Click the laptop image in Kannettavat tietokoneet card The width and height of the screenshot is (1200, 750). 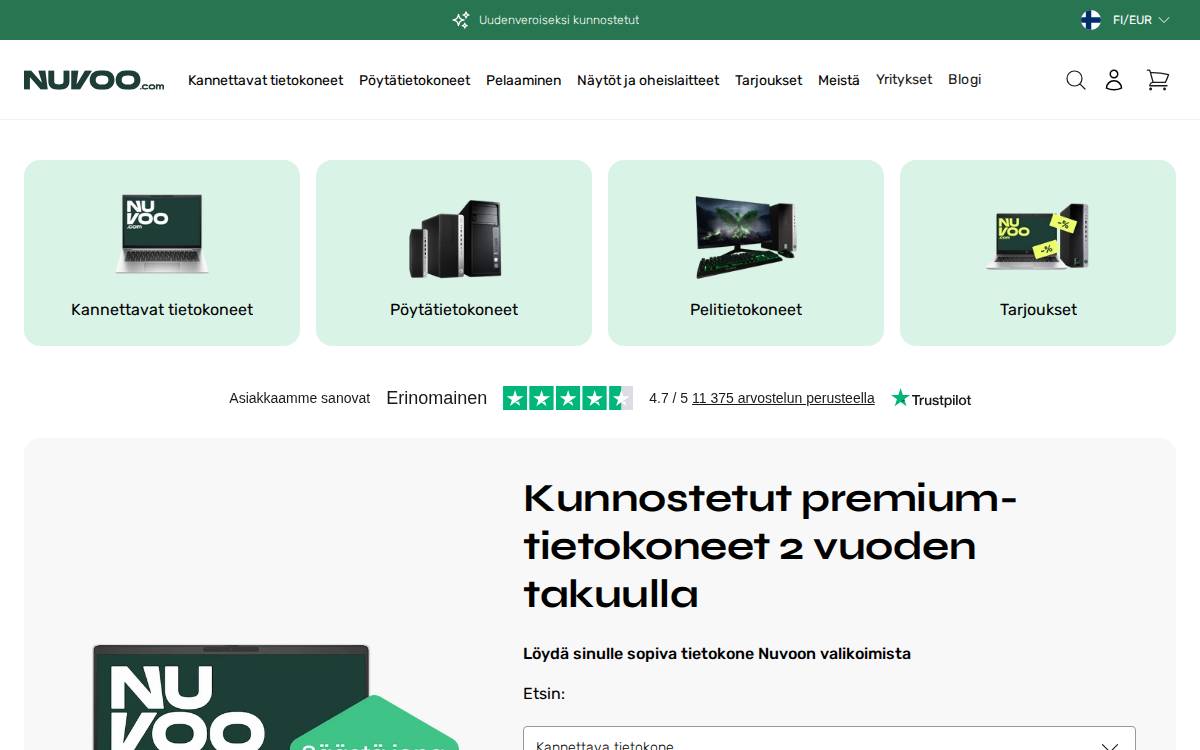point(162,235)
